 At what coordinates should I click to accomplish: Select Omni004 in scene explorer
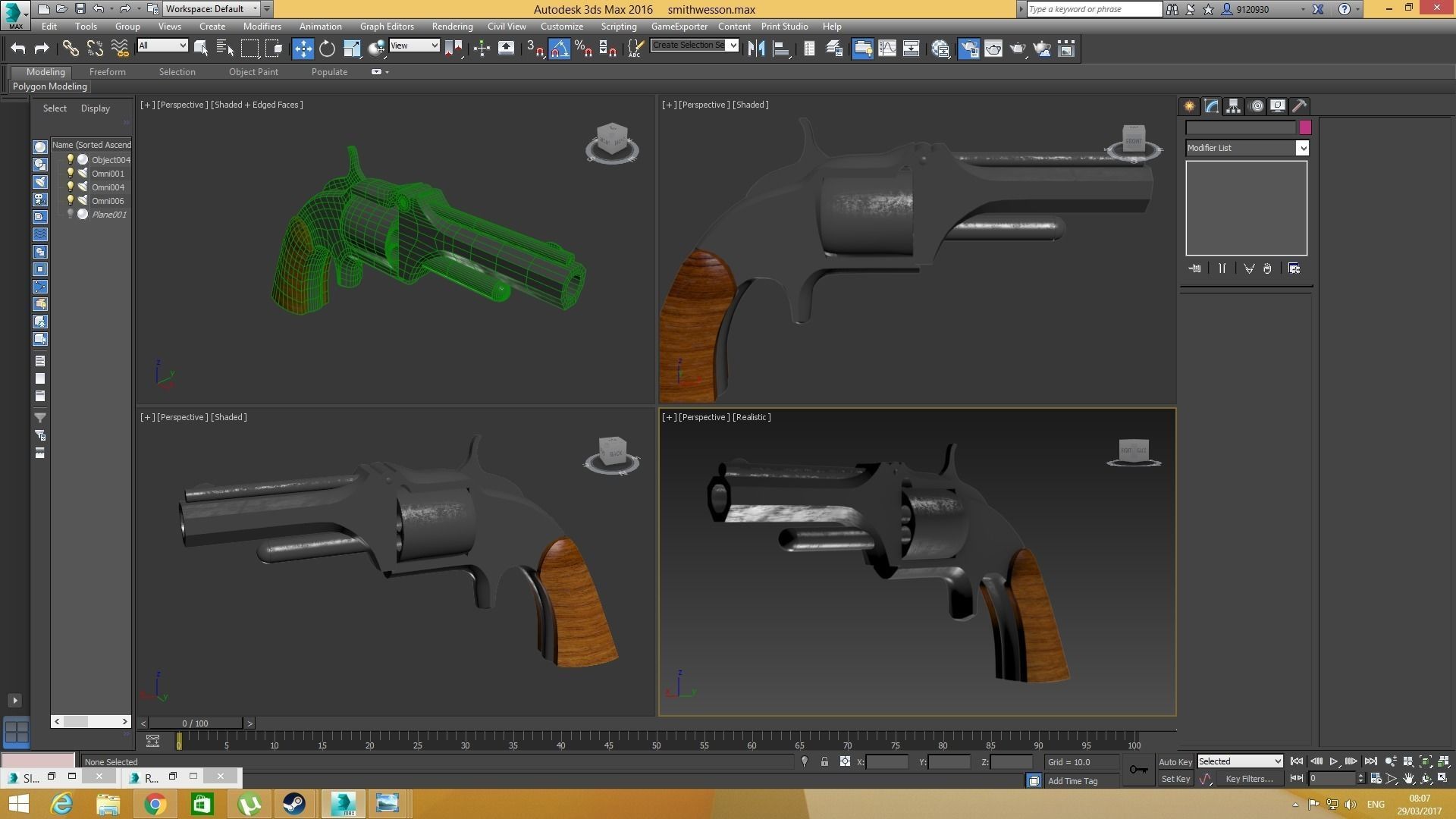coord(108,187)
